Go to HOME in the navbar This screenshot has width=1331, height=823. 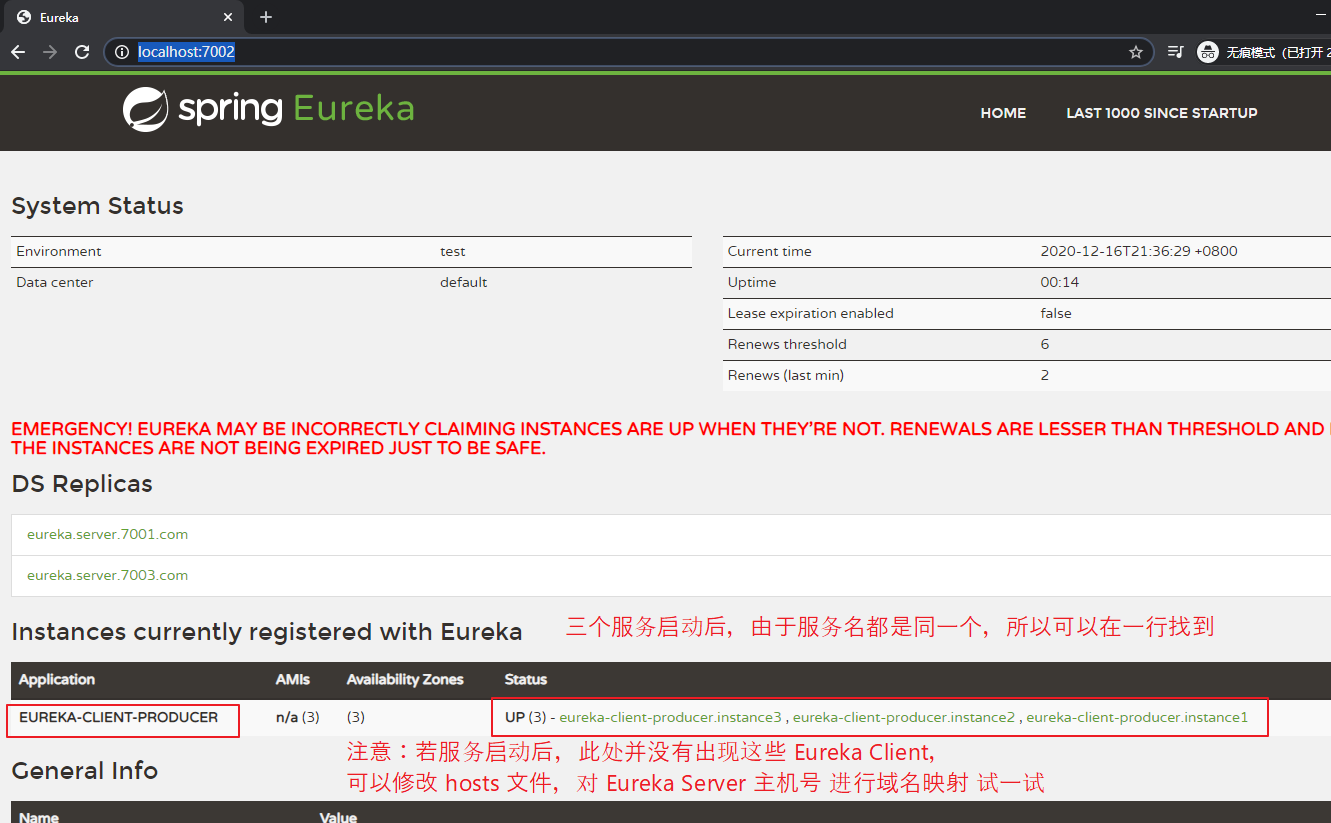[x=1003, y=113]
